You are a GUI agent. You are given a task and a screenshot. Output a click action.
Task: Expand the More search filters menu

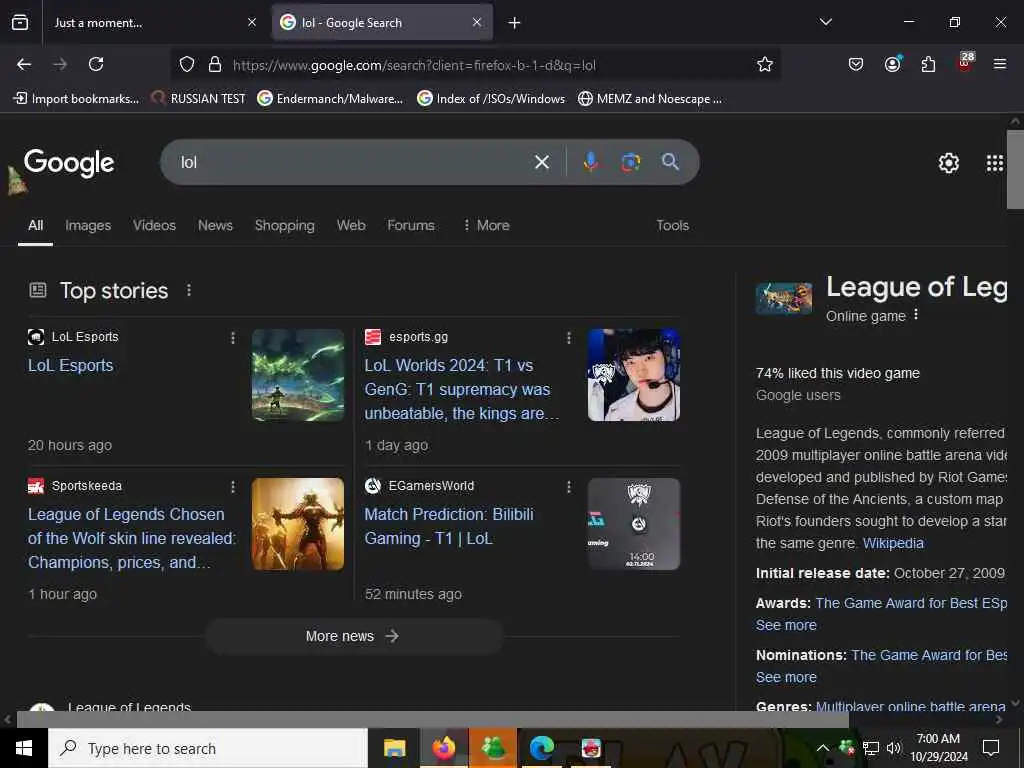click(x=486, y=225)
